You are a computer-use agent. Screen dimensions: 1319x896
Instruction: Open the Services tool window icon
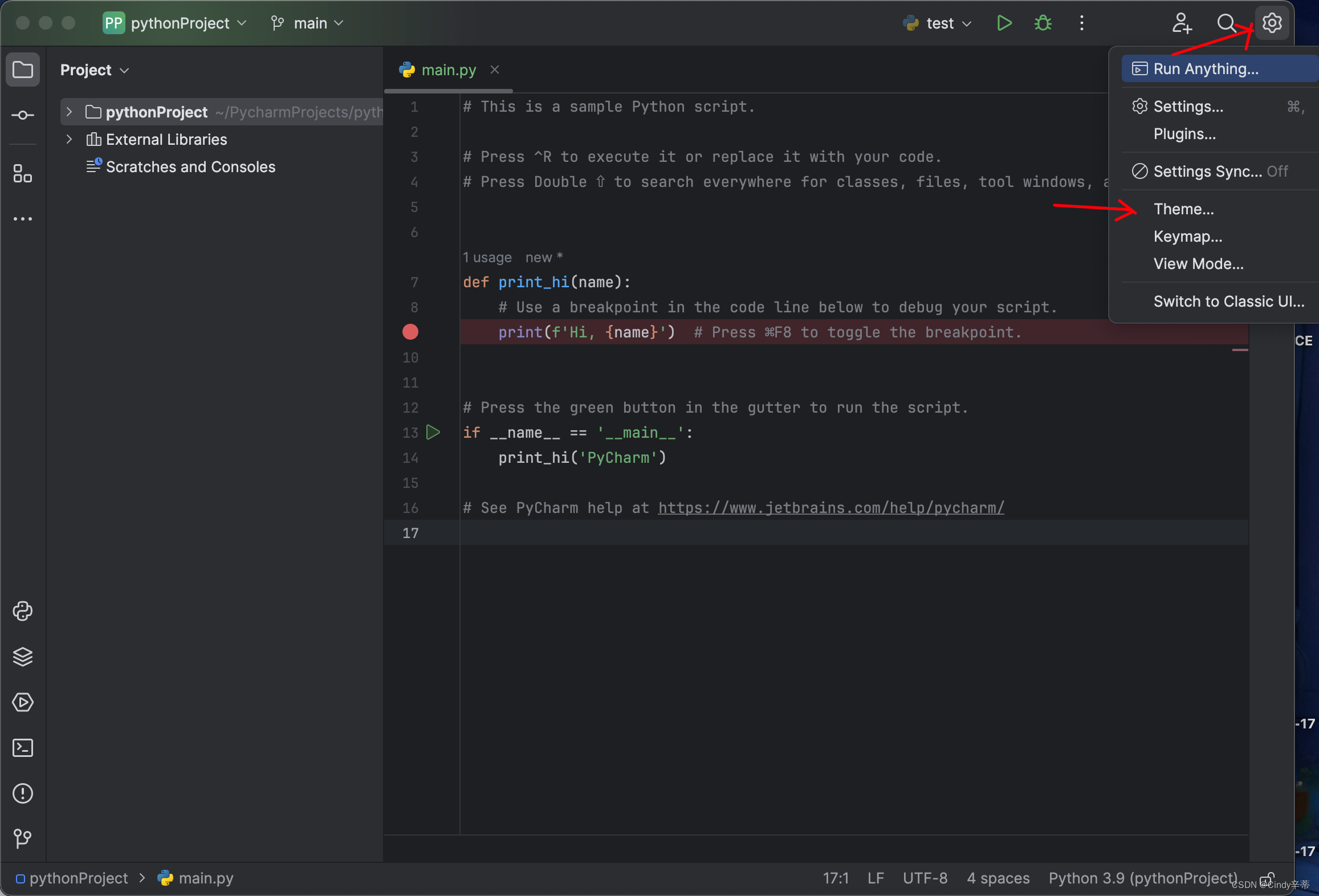23,702
